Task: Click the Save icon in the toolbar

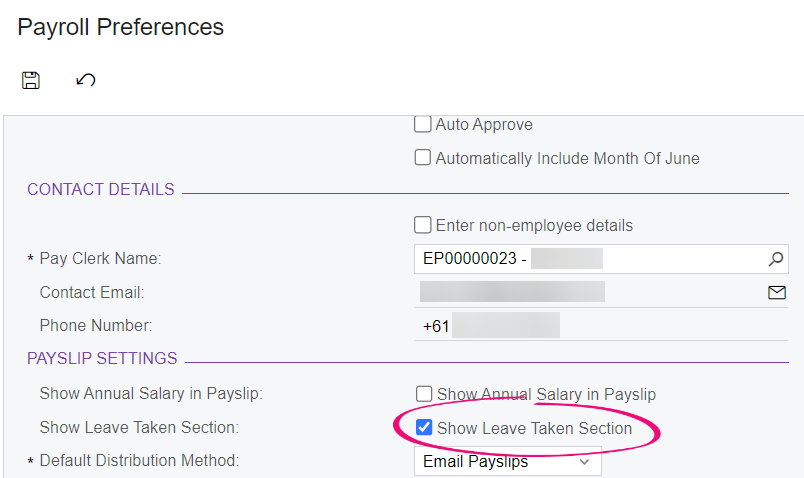Action: pos(31,80)
